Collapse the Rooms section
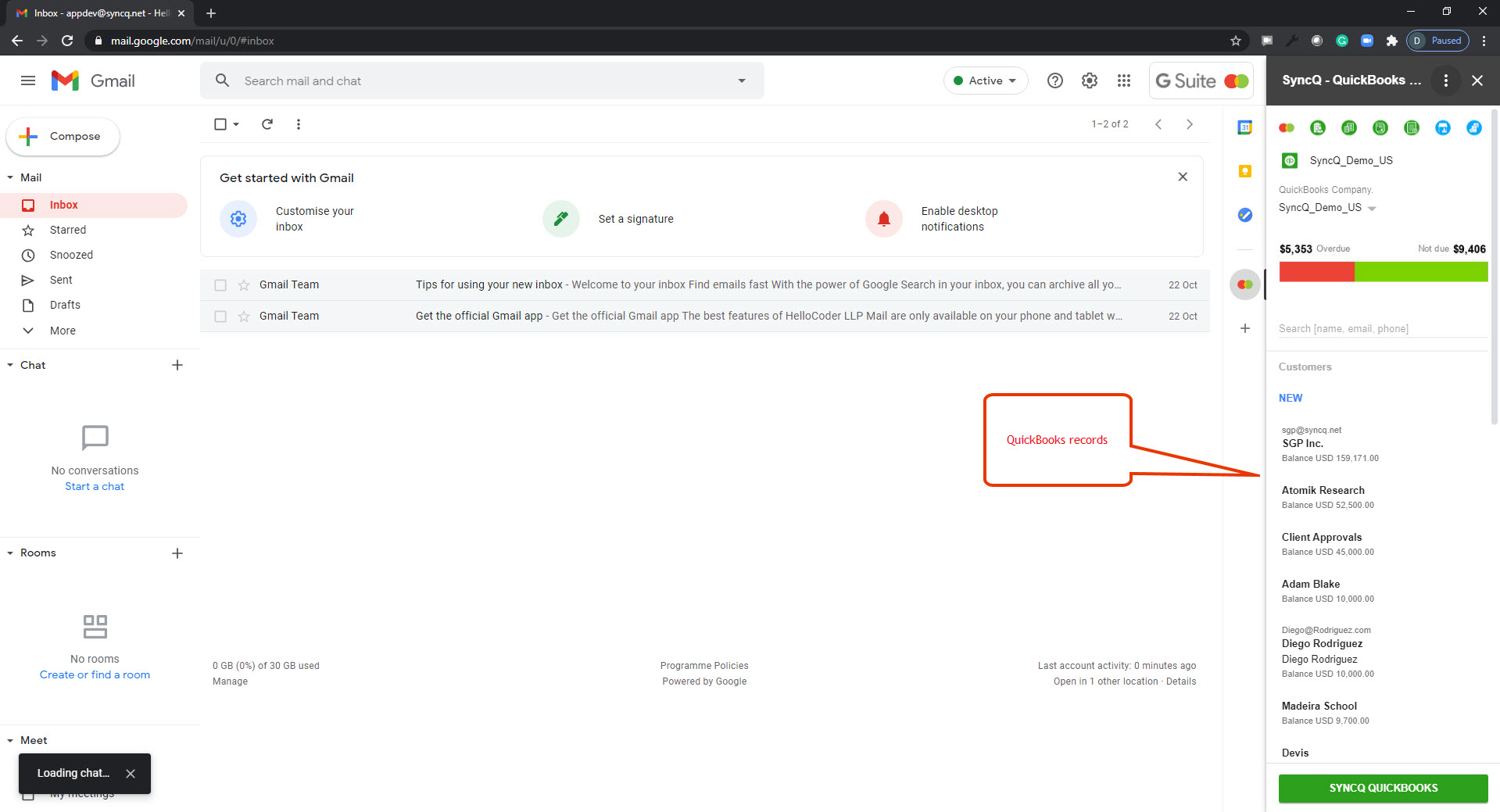Screen dimensions: 1500x812 [10, 553]
